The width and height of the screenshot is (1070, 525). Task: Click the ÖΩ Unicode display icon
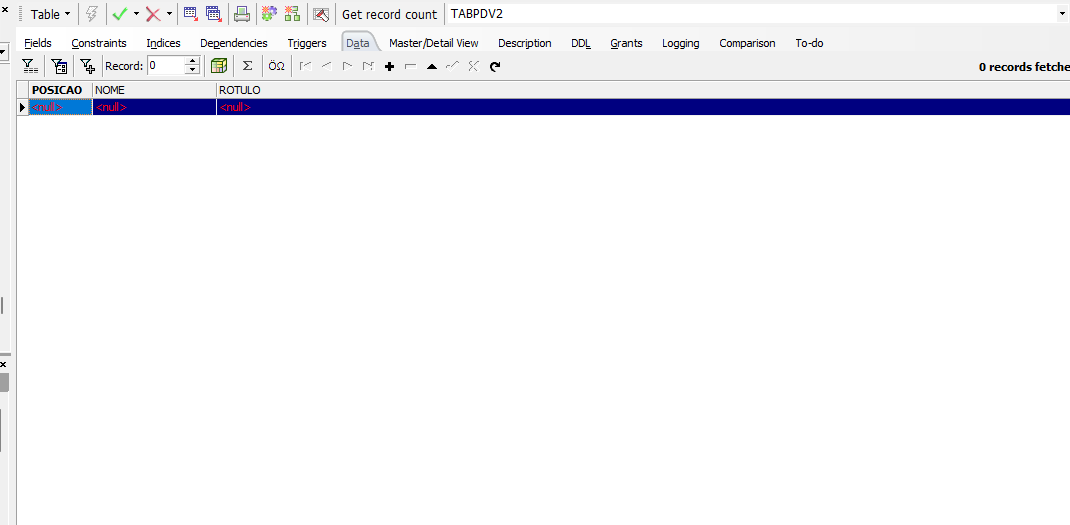[x=276, y=66]
